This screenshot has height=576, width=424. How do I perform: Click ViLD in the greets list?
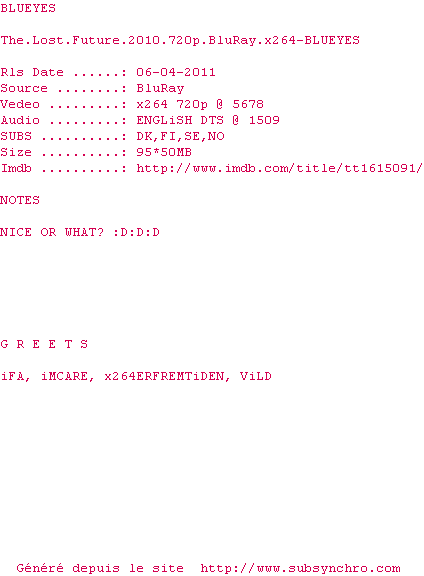pyautogui.click(x=256, y=376)
